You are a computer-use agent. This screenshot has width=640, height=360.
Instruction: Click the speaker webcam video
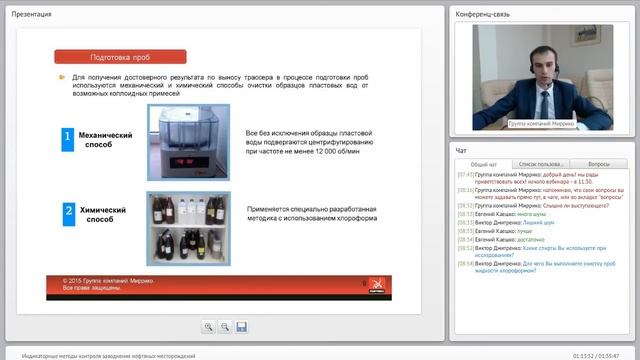point(542,78)
